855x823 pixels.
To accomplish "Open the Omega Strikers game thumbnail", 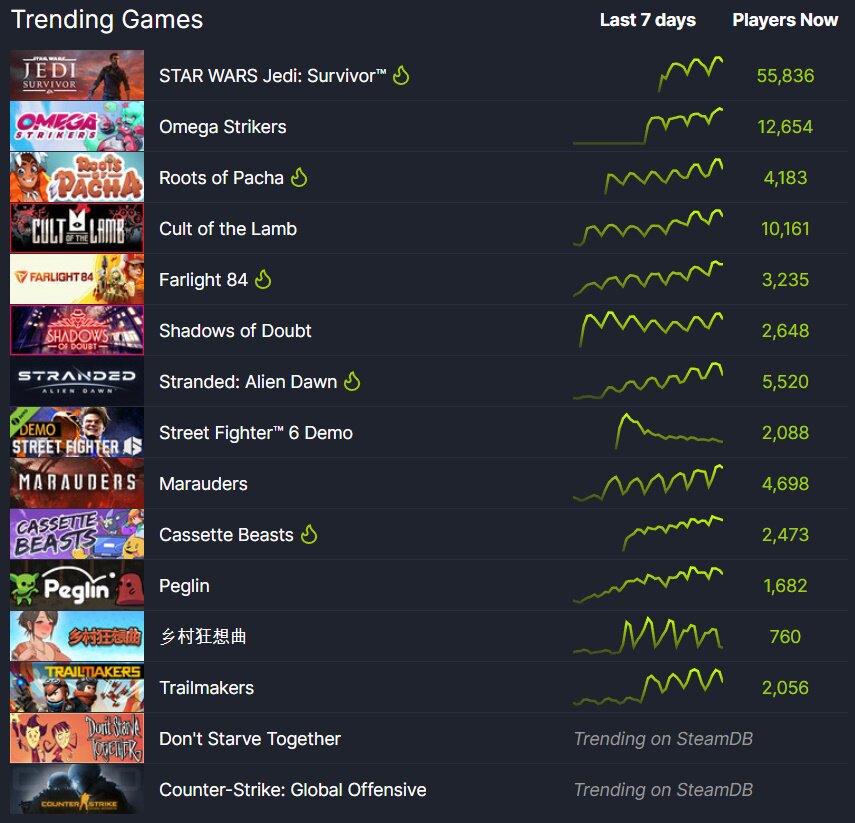I will (x=77, y=126).
